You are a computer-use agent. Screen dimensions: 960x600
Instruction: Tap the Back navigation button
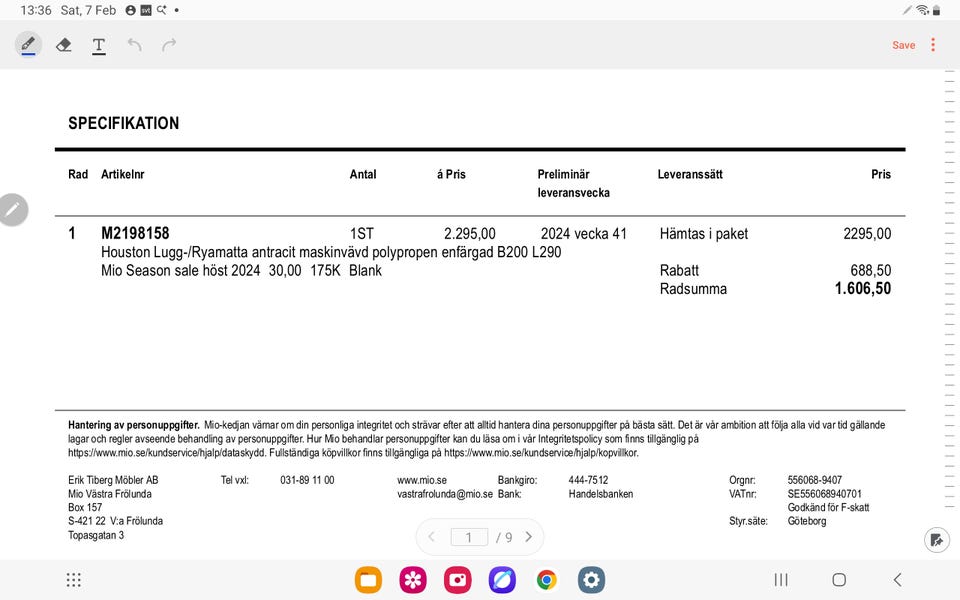click(x=898, y=580)
